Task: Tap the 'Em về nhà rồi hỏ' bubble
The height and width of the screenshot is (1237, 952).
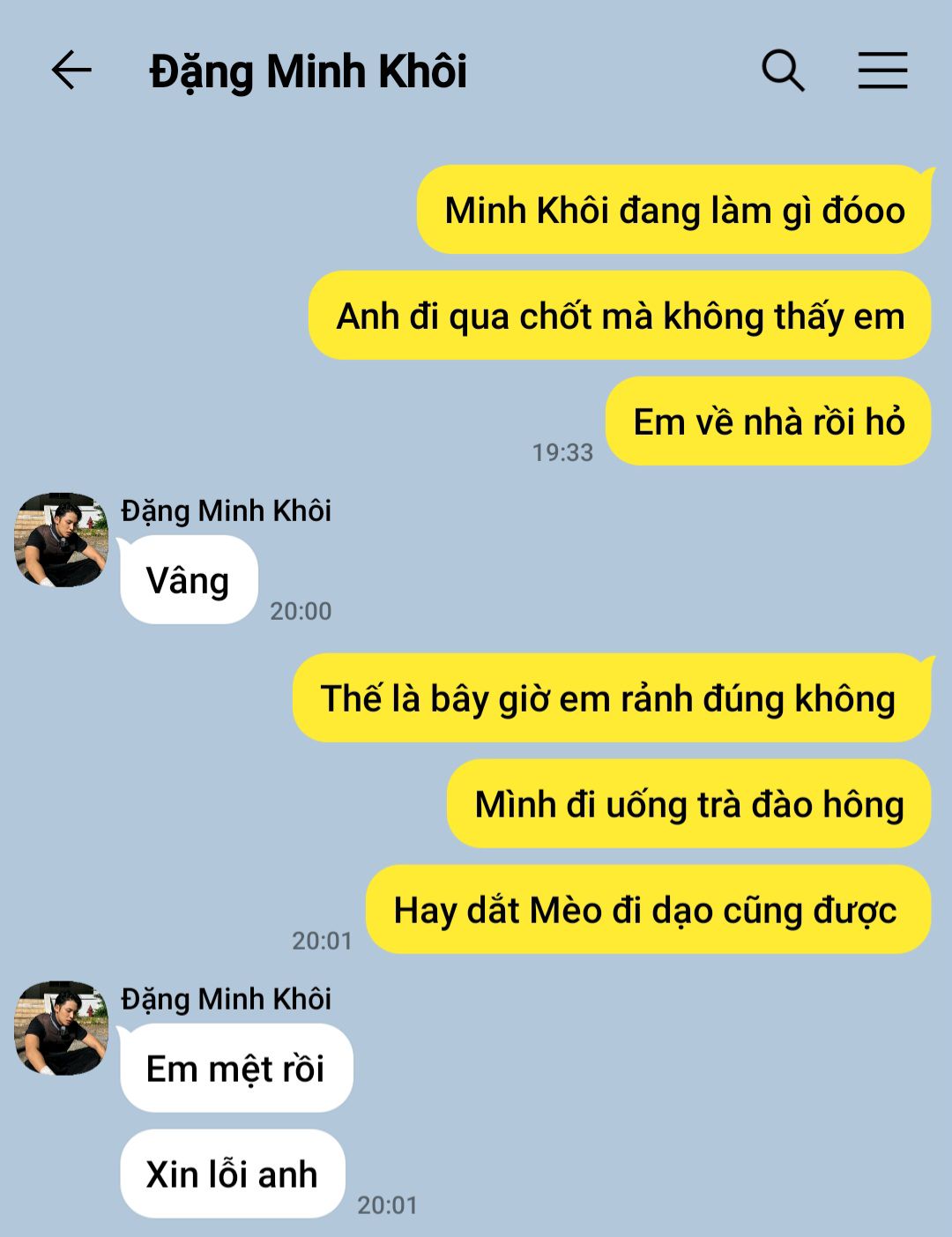Action: 769,421
